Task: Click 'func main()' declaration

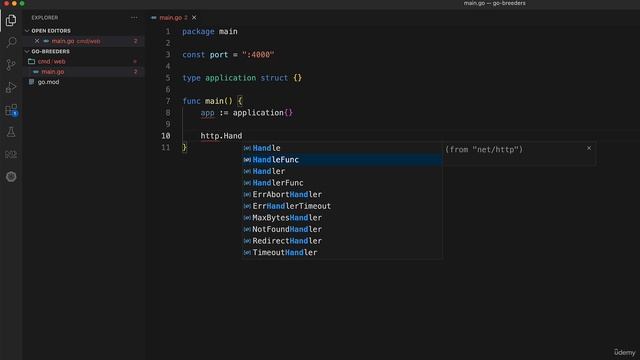Action: pyautogui.click(x=207, y=101)
